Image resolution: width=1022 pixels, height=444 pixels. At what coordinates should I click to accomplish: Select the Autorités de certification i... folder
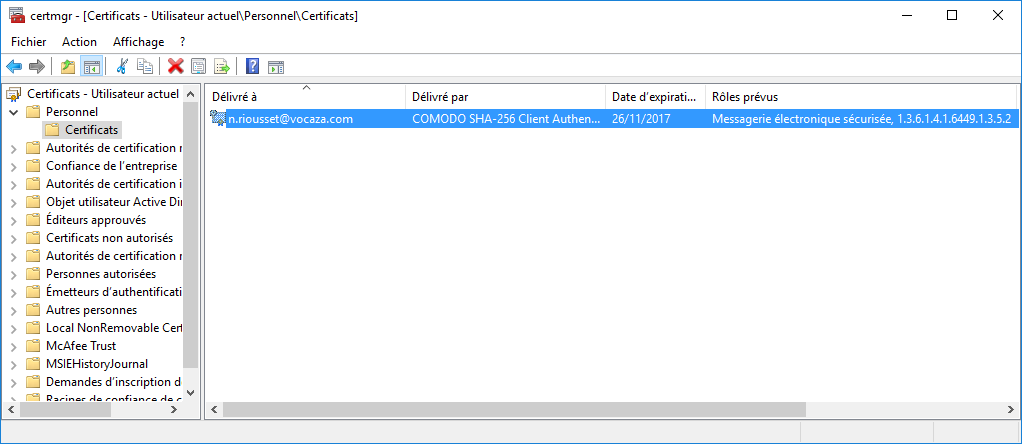click(x=113, y=184)
